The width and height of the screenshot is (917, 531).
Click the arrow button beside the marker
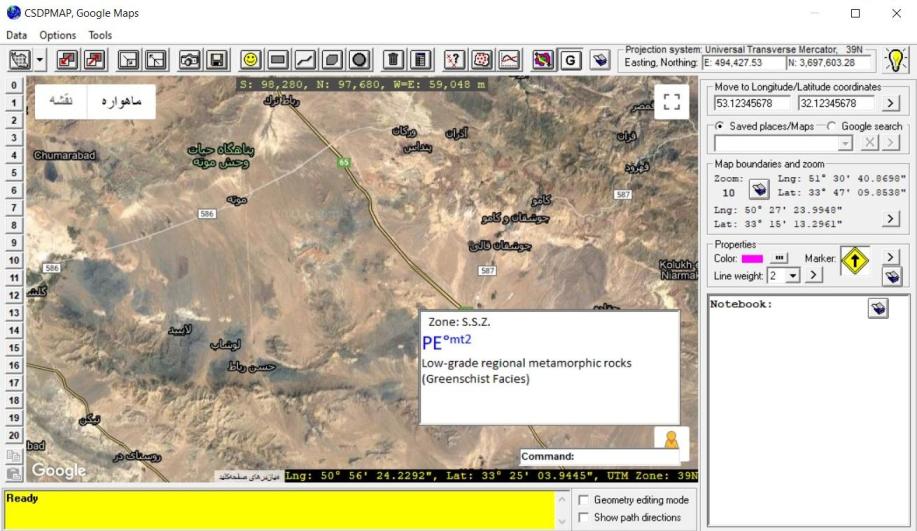coord(890,257)
